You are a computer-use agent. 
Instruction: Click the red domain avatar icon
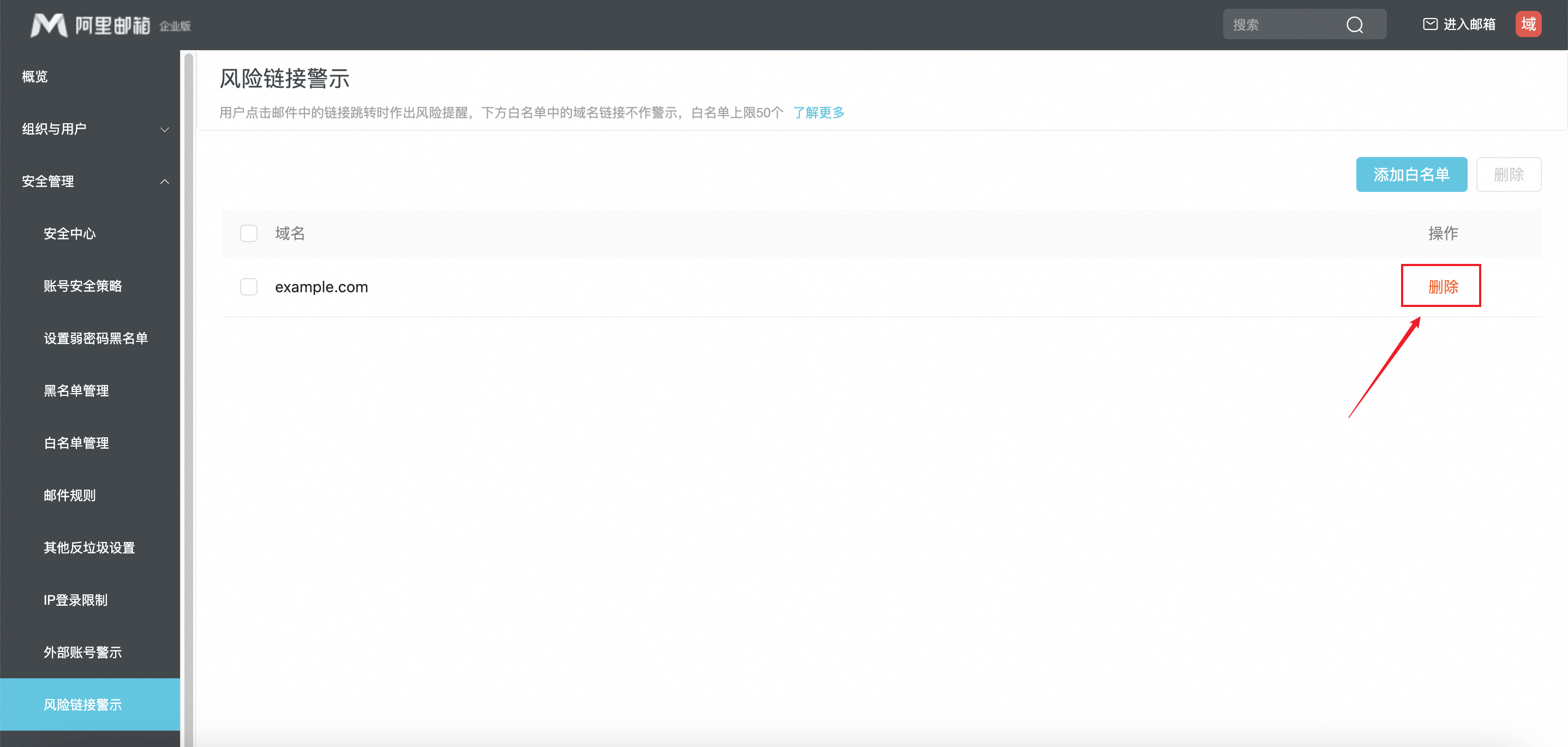(1528, 25)
